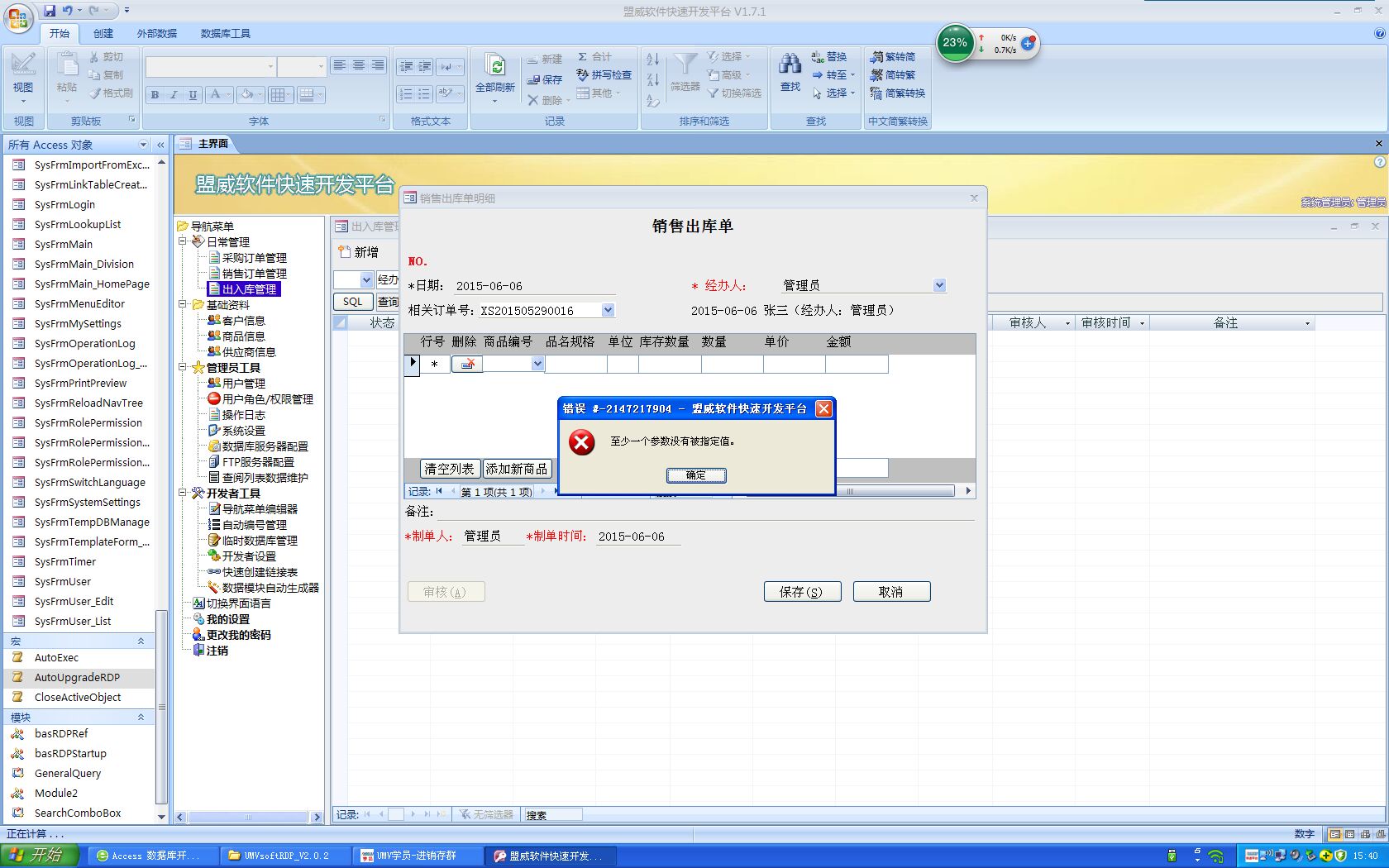Viewport: 1389px width, 868px height.
Task: Close the error dialog with red X
Action: (x=823, y=408)
